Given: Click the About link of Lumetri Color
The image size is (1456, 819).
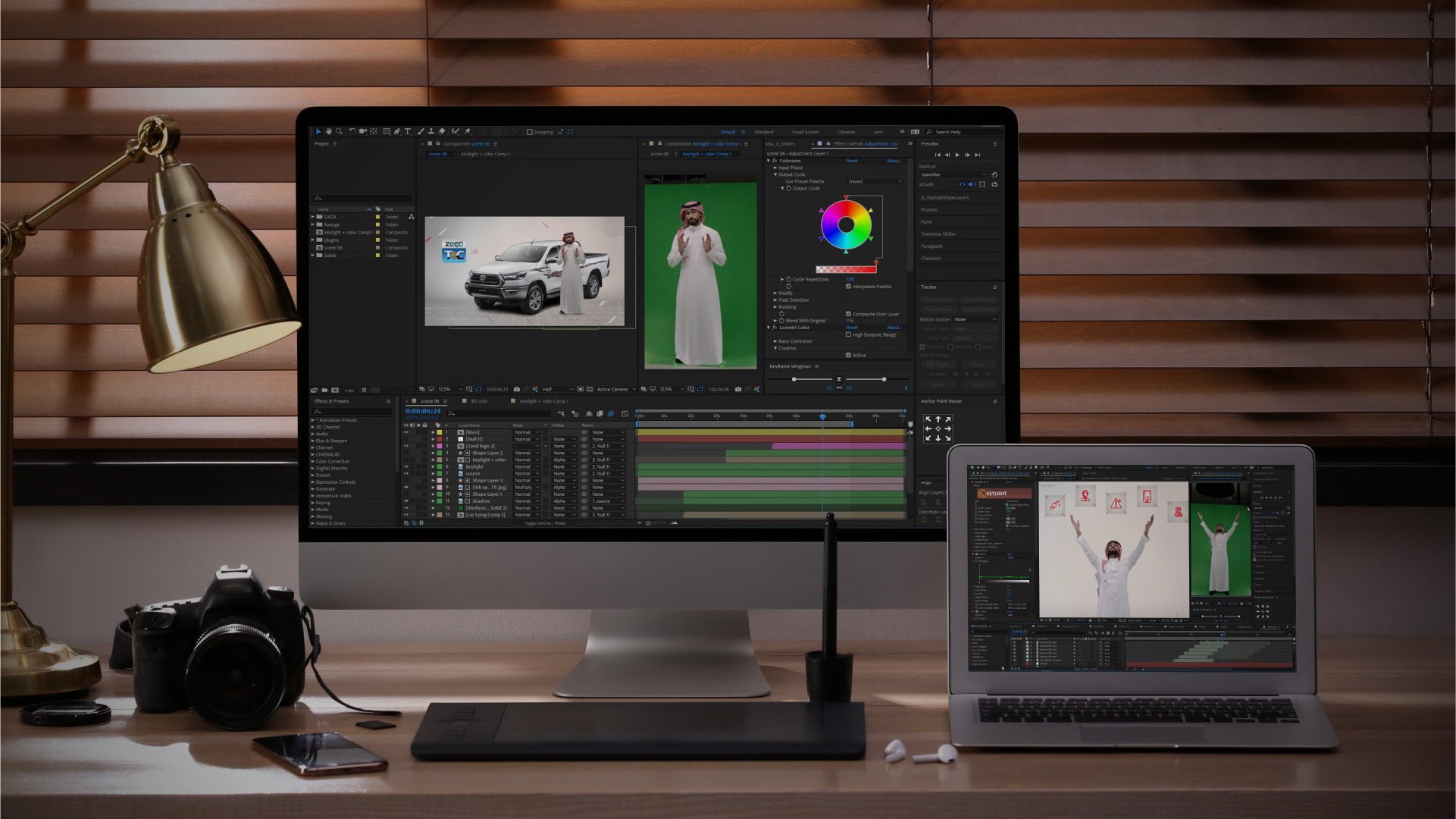Looking at the screenshot, I should pos(894,328).
